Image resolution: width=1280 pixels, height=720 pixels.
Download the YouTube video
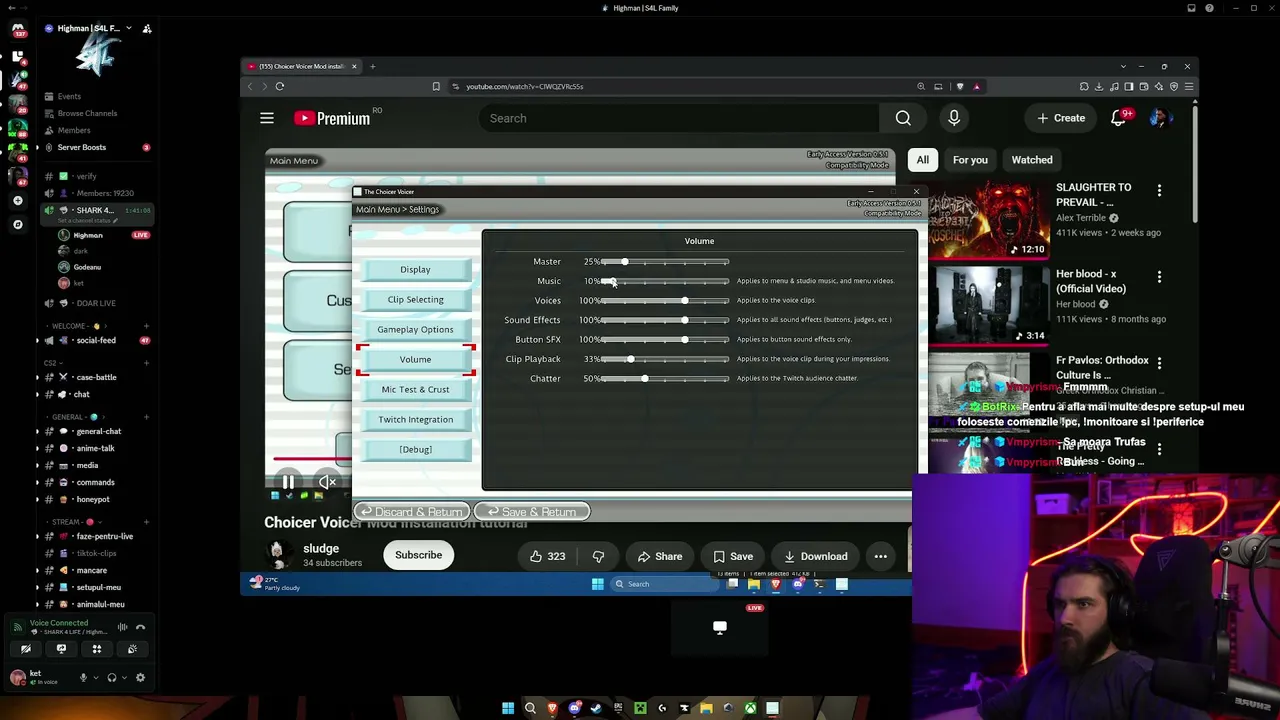(x=816, y=556)
